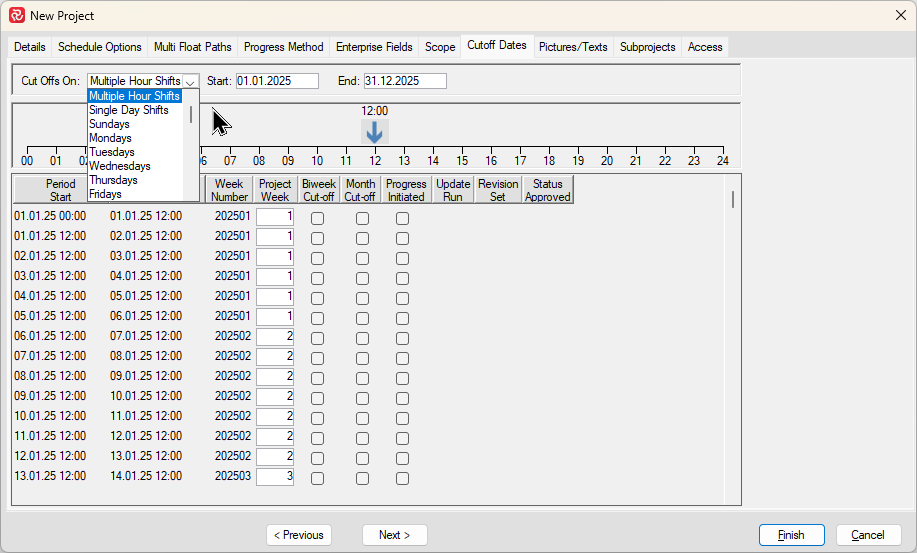
Task: Tick Progress Initiated for period 13.01.25 12:00
Action: click(402, 478)
